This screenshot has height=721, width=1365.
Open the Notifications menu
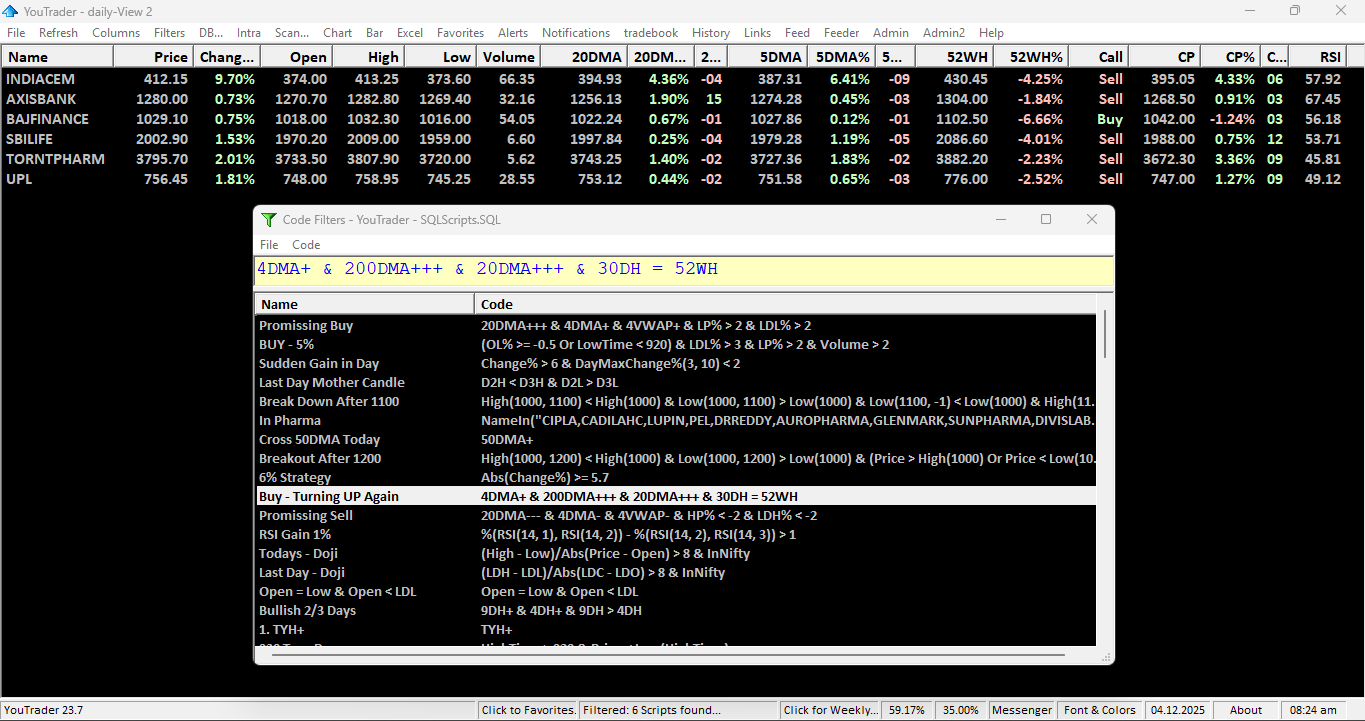click(576, 33)
